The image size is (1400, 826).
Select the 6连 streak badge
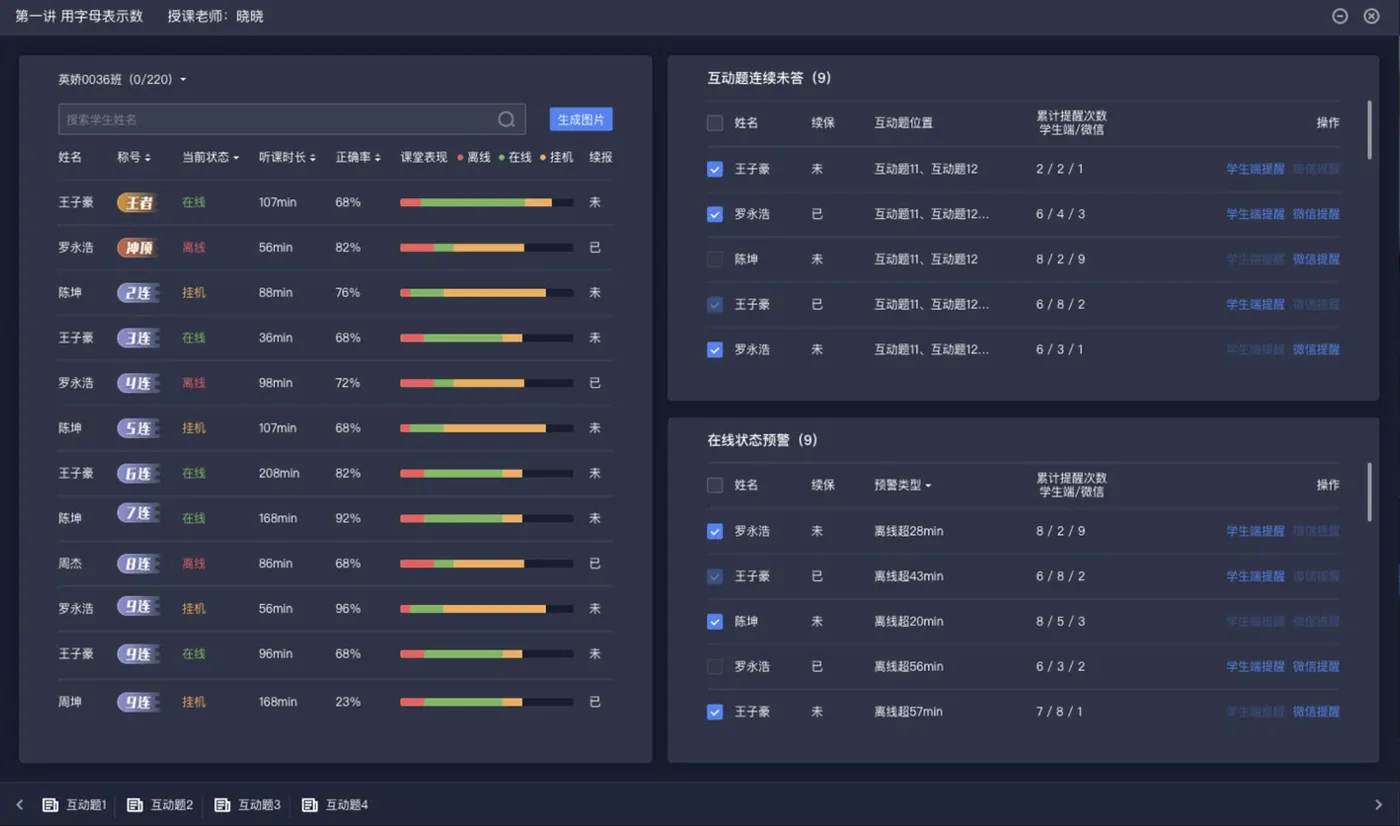[x=137, y=473]
